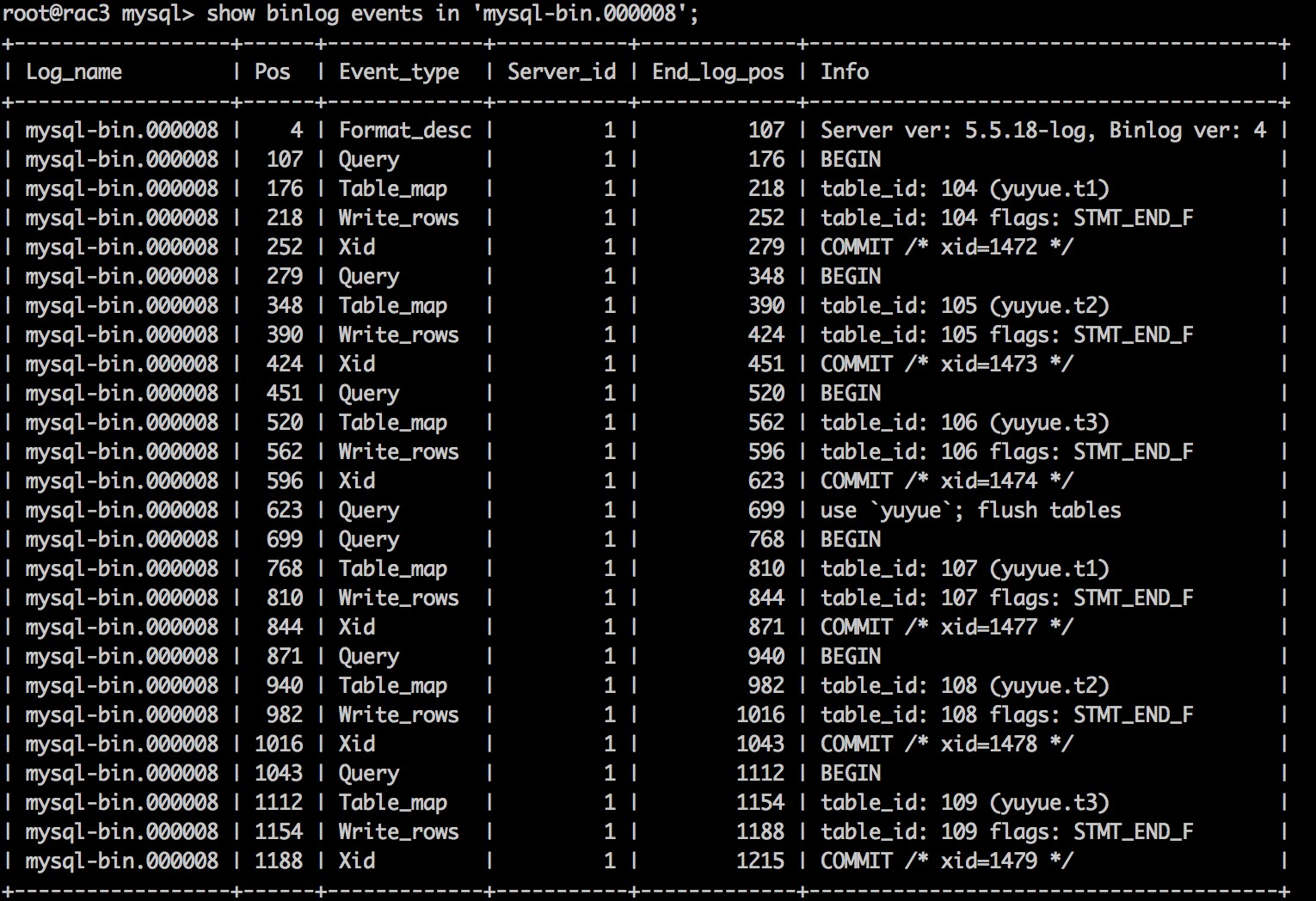Screen dimensions: 1316x901
Task: Click the 'Server ver: 5.5.18-log' info text
Action: [x=956, y=130]
